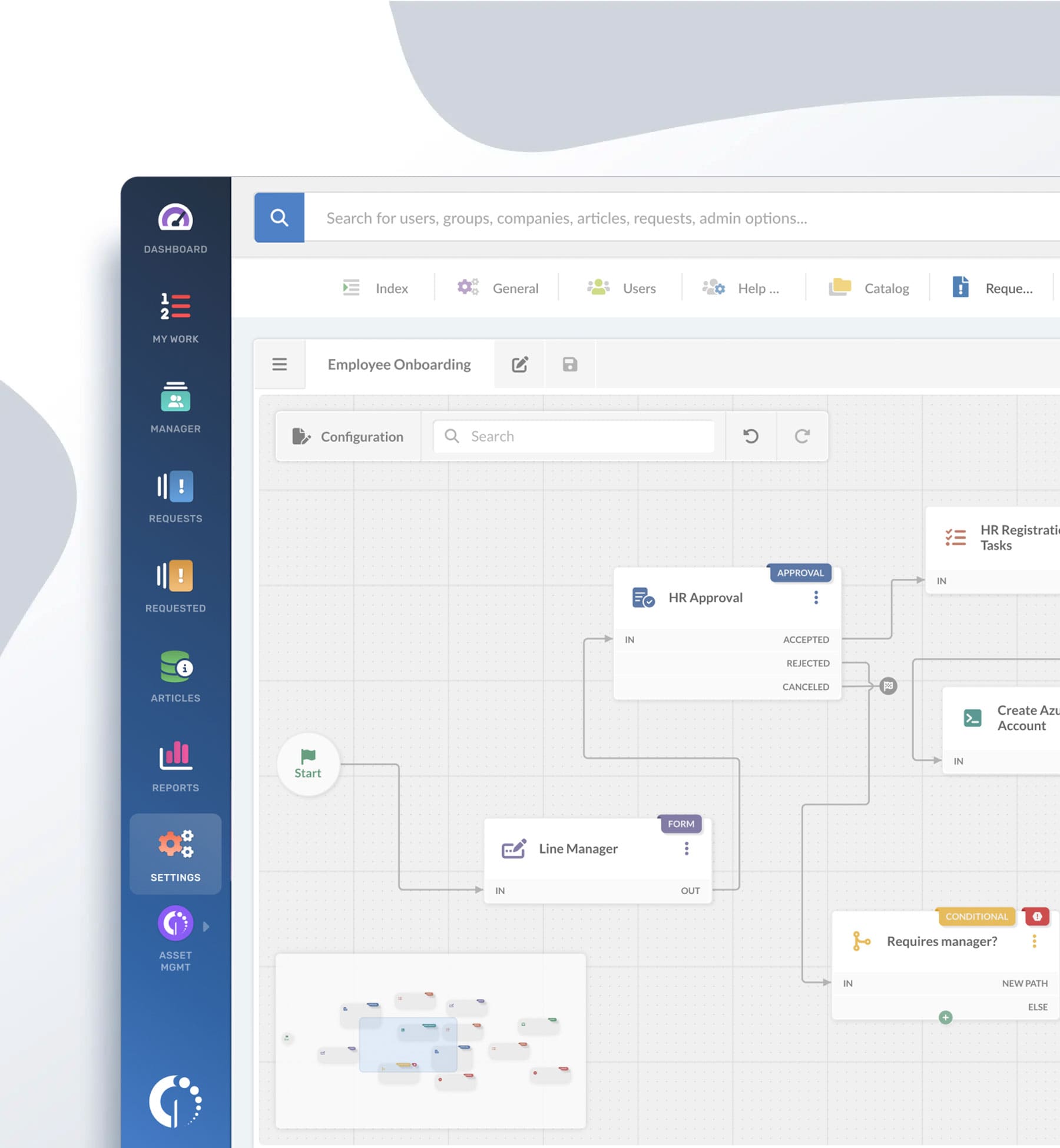
Task: Open the Manager section
Action: tap(175, 407)
